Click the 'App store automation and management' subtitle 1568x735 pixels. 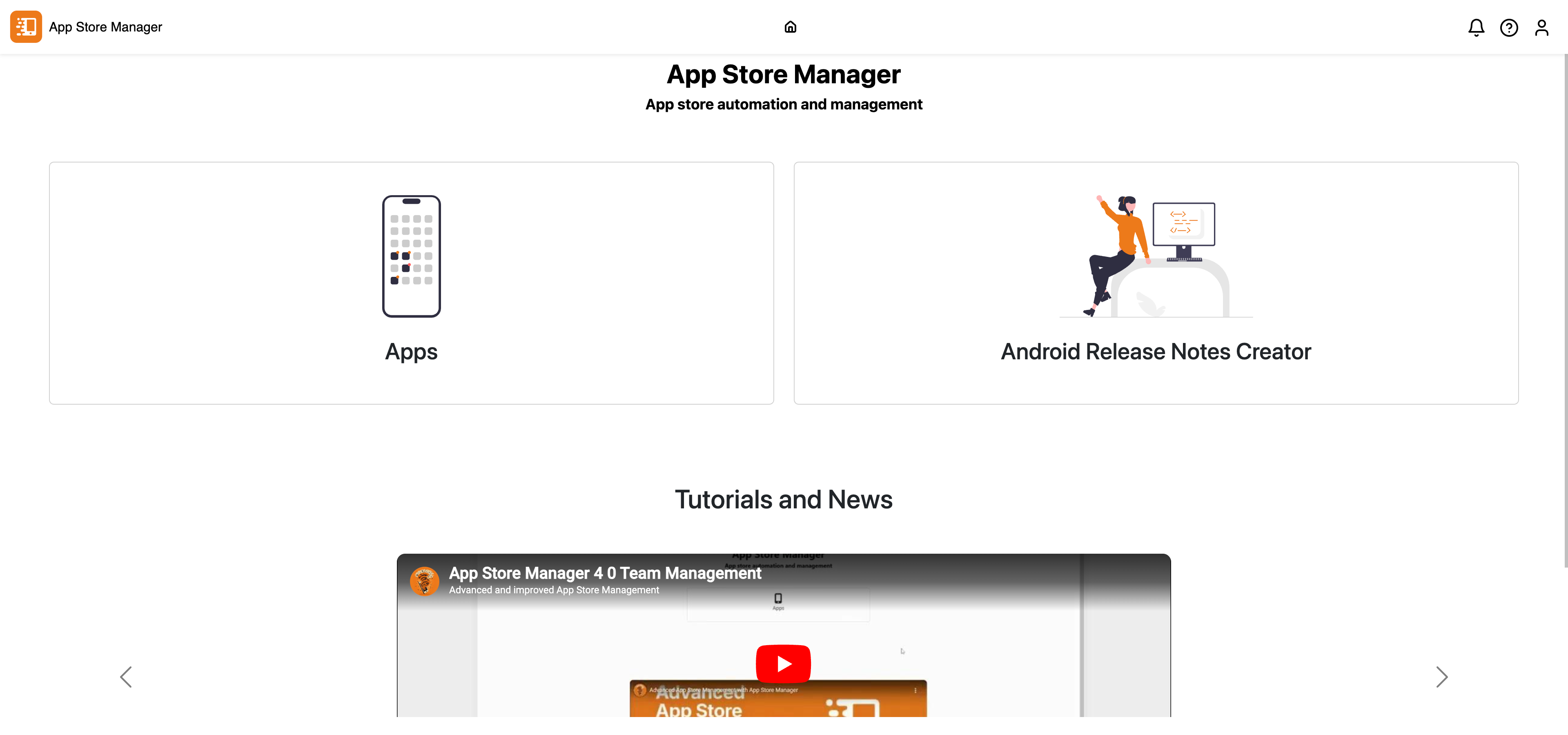coord(784,105)
